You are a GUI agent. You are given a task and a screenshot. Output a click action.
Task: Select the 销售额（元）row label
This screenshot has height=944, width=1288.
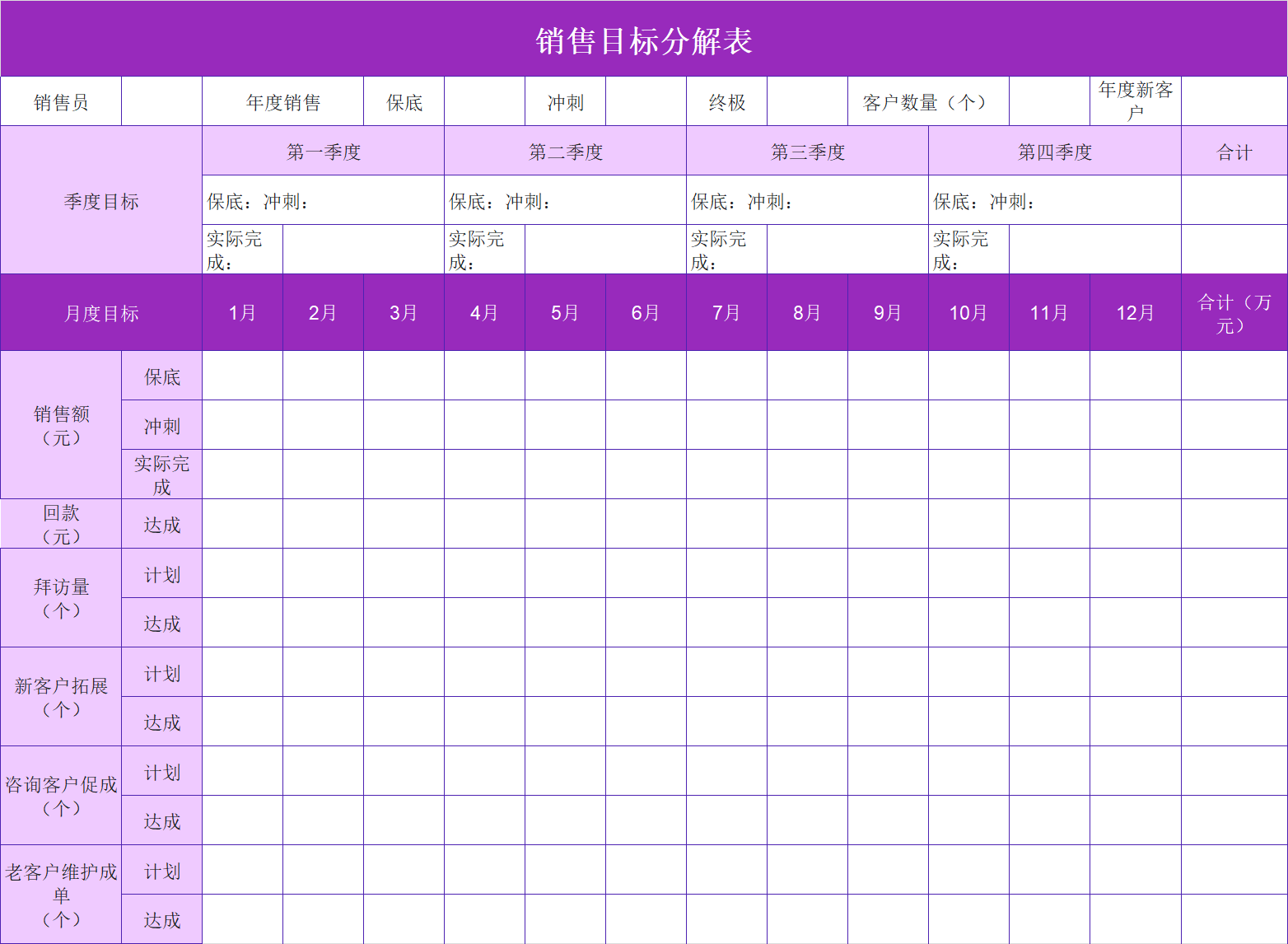[61, 425]
